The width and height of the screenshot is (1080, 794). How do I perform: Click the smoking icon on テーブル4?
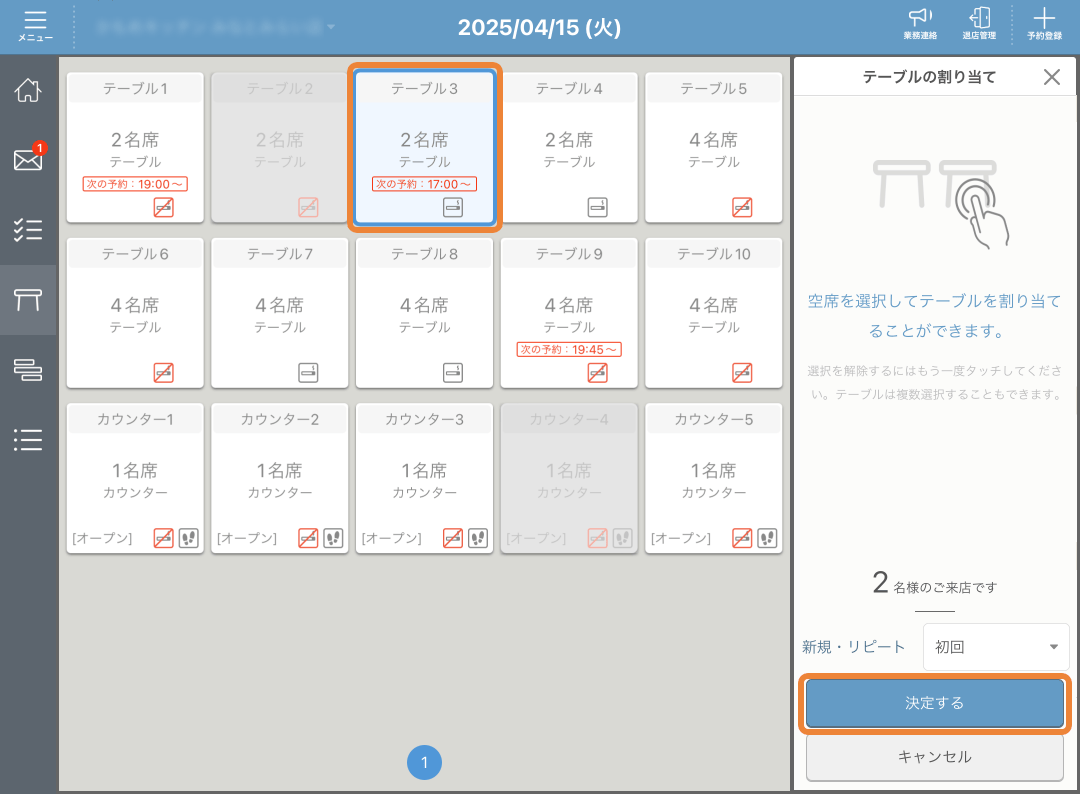pyautogui.click(x=597, y=207)
